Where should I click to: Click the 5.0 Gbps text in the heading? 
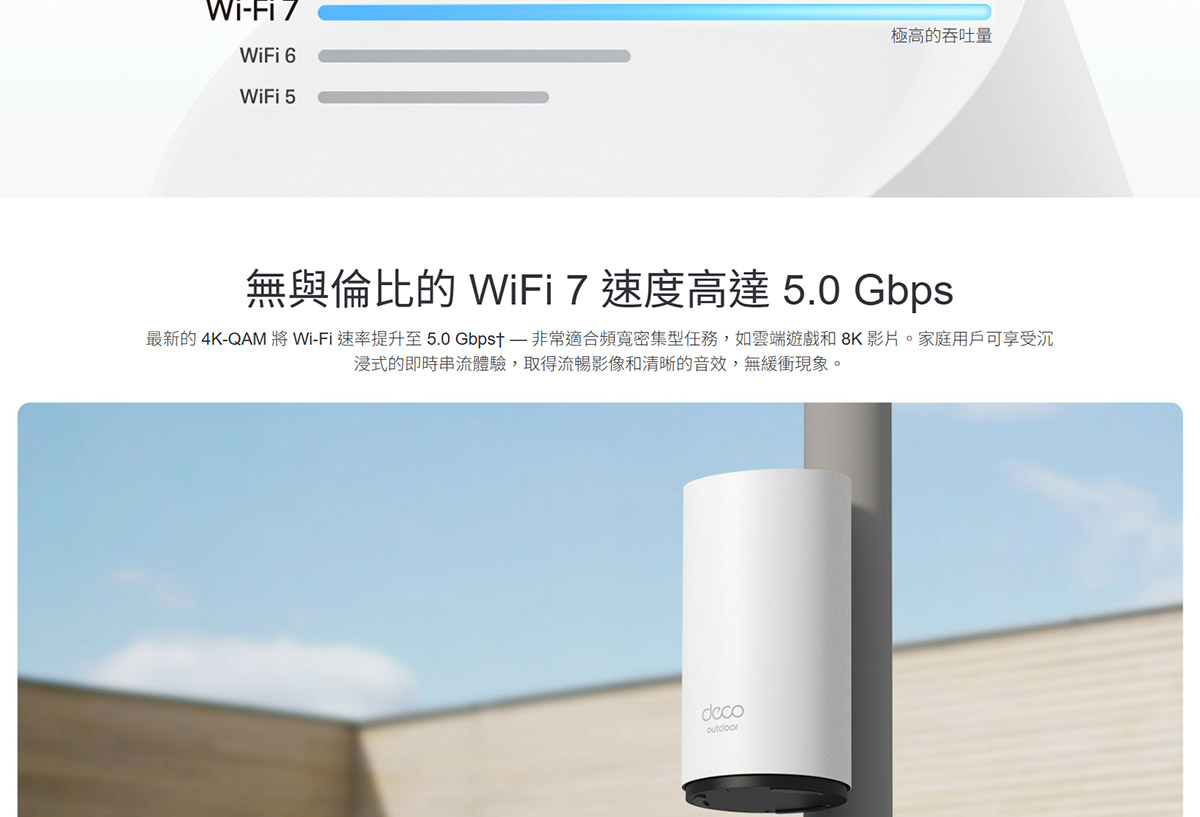click(868, 290)
